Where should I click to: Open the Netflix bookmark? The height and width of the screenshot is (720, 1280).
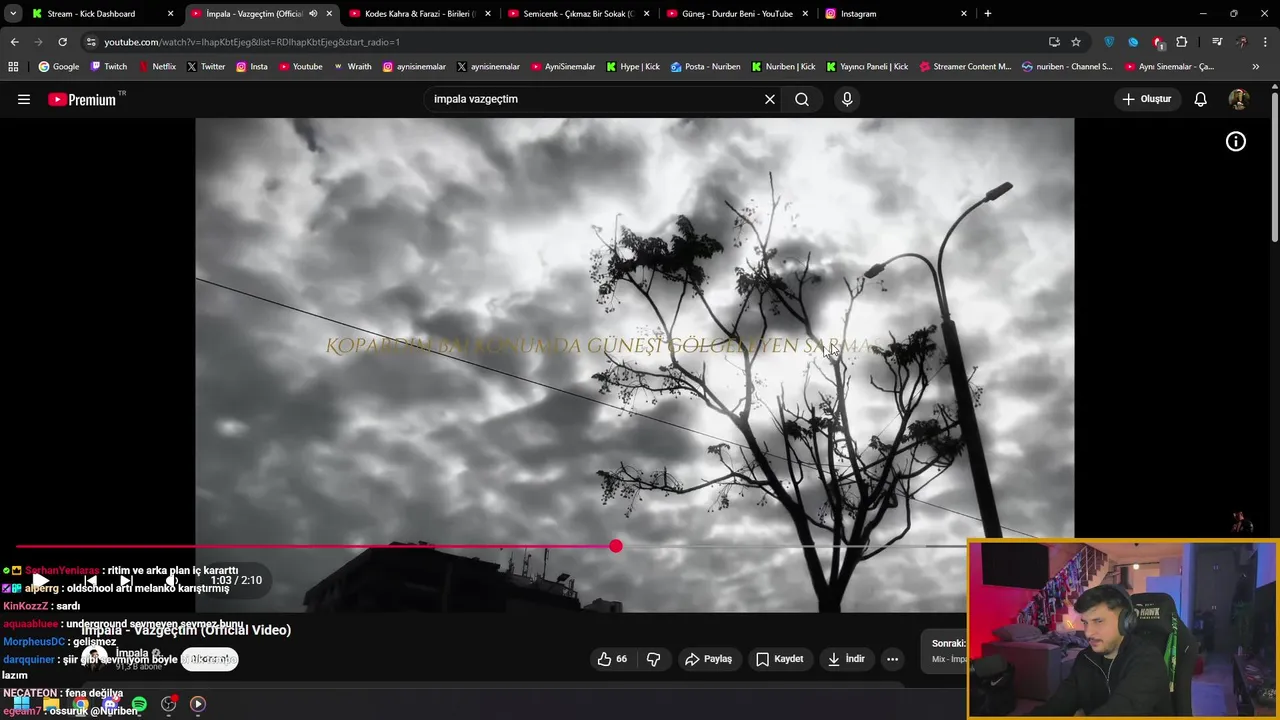tap(157, 67)
